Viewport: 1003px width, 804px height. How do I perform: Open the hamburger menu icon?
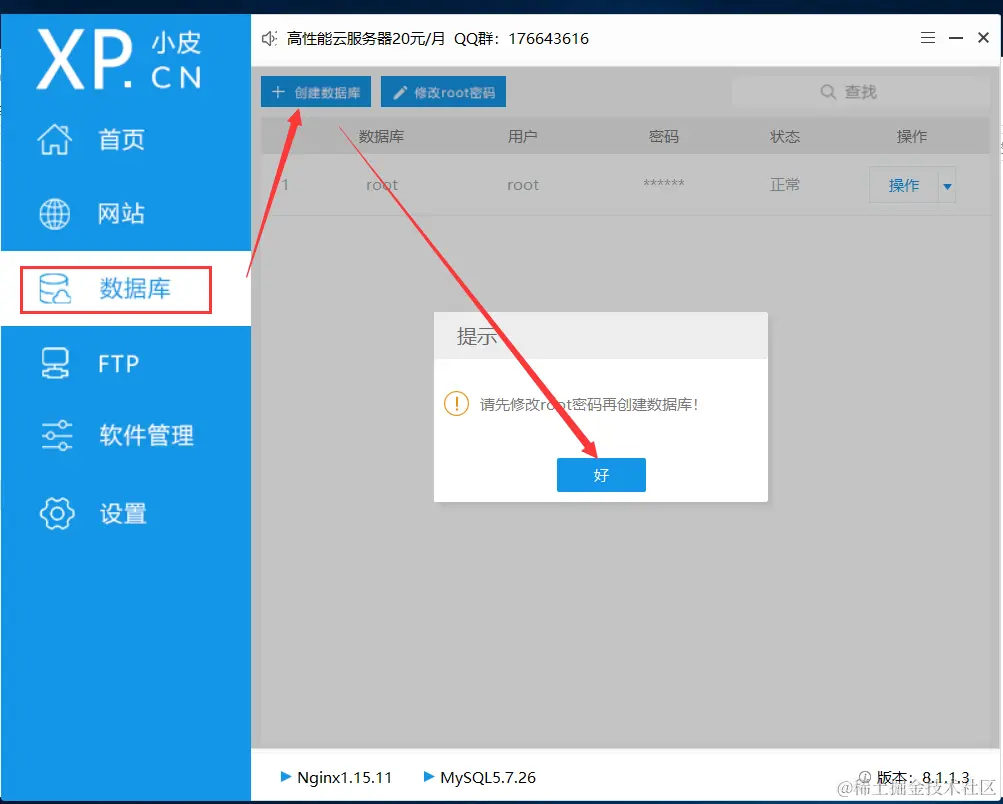coord(928,38)
